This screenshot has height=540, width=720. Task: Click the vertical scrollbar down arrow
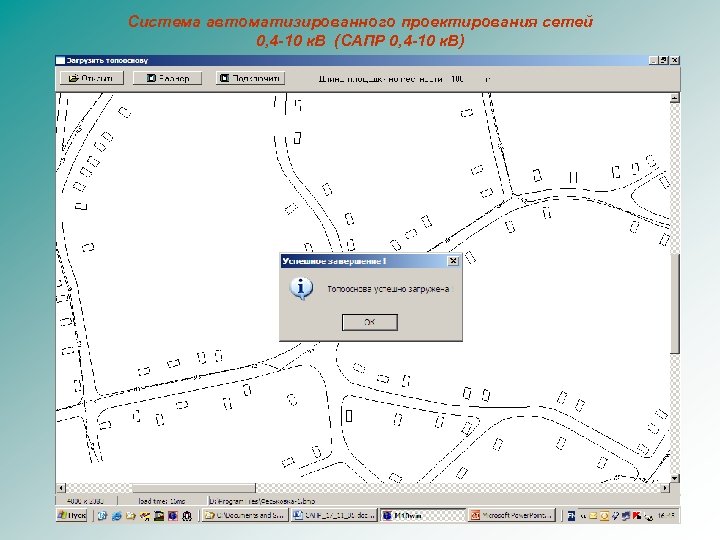click(675, 478)
